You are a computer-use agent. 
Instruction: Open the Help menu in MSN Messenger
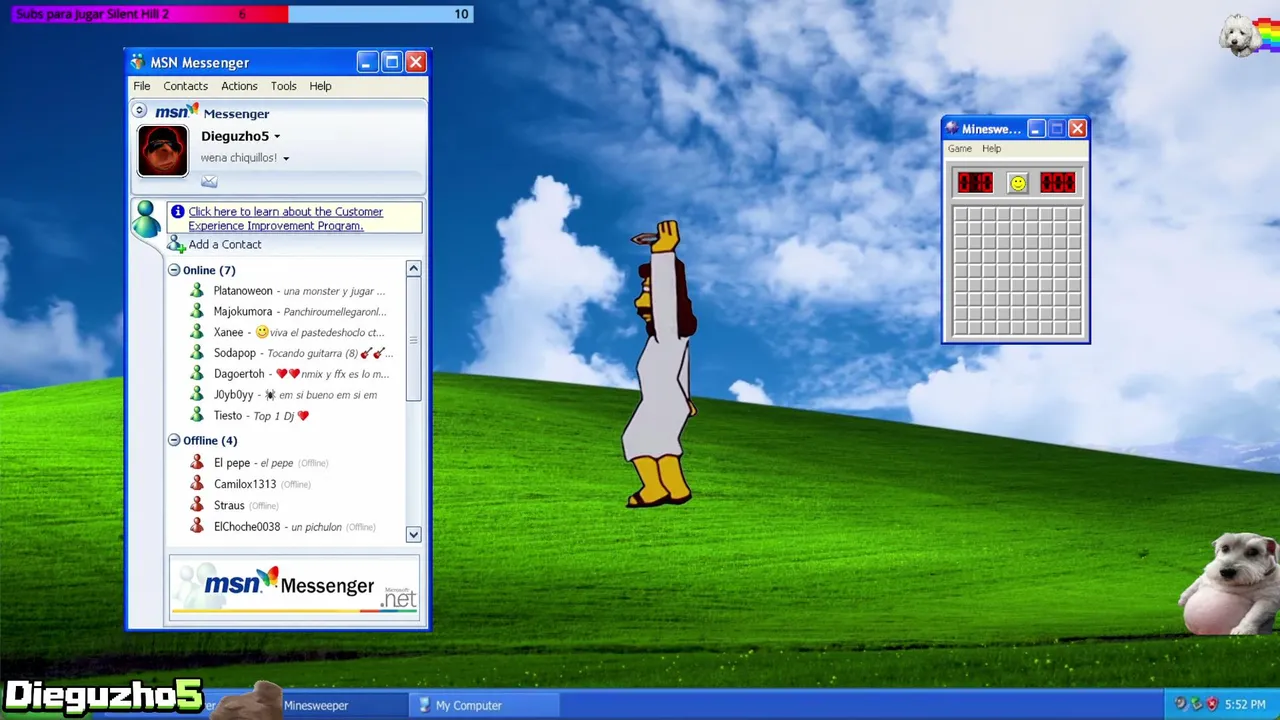(x=320, y=86)
